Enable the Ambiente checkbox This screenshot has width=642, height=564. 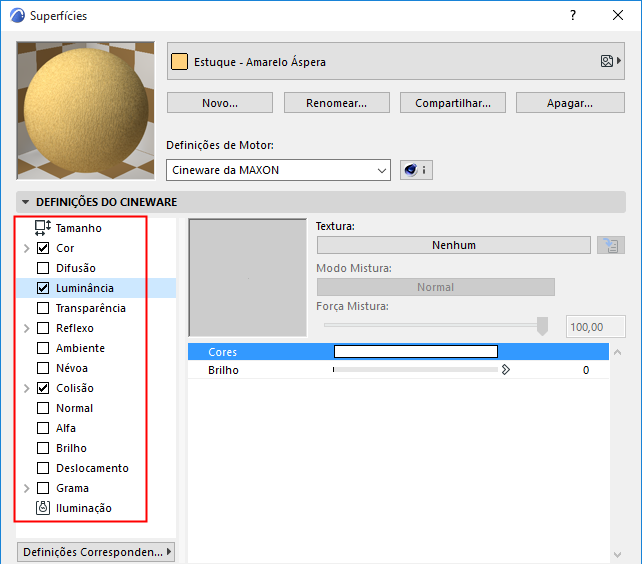pos(43,348)
